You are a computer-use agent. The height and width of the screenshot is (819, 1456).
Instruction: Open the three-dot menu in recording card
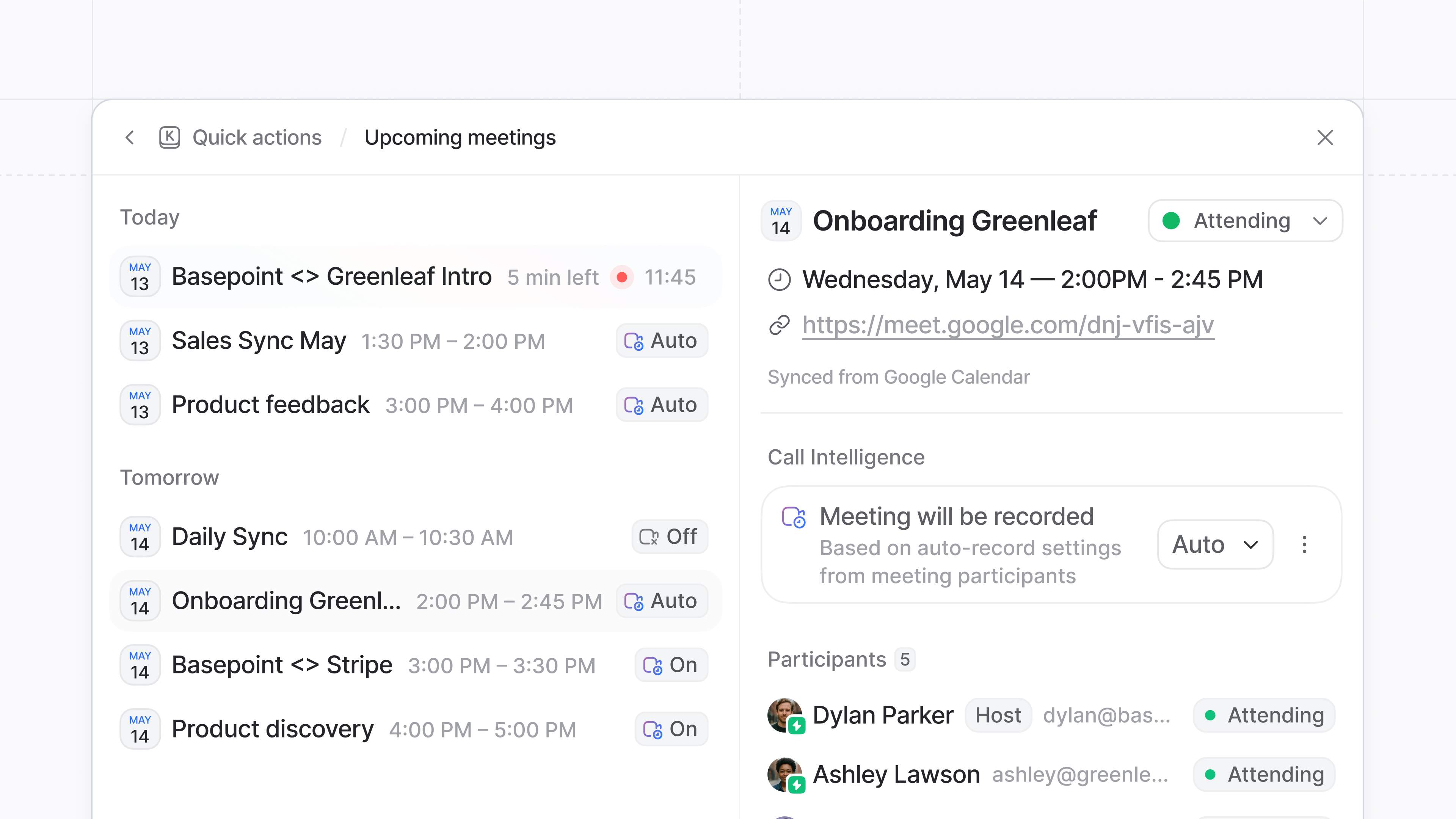coord(1304,544)
